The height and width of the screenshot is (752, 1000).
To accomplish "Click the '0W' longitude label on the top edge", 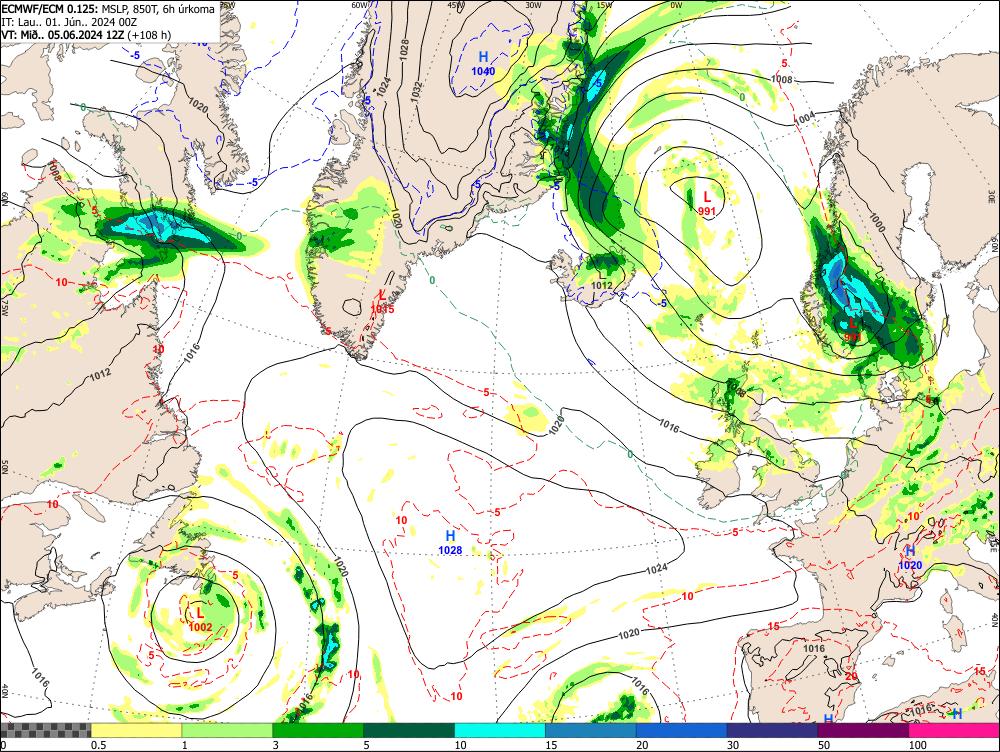I will (x=676, y=4).
